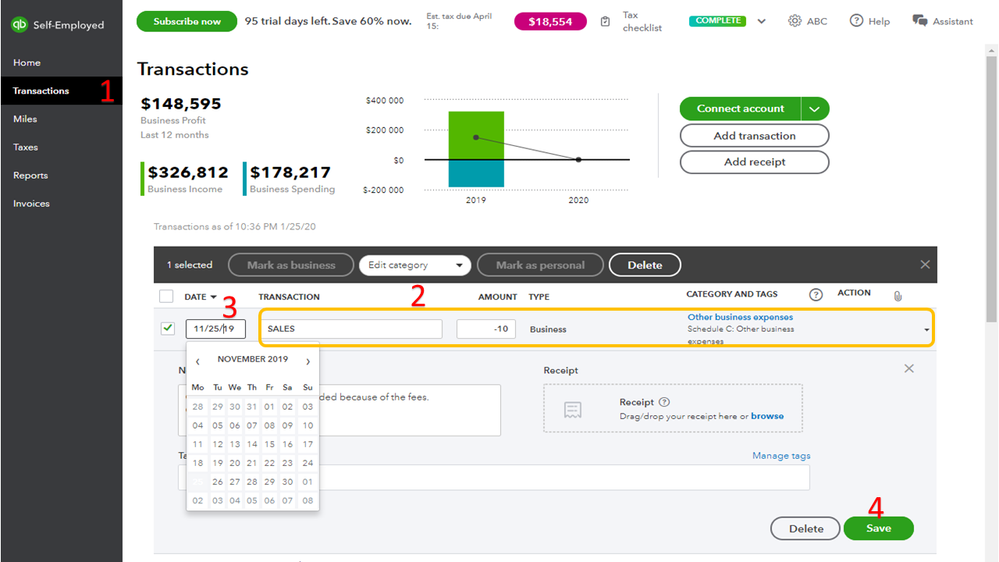Click the Other business expenses category link
Screen dimensions: 999x562
click(740, 317)
